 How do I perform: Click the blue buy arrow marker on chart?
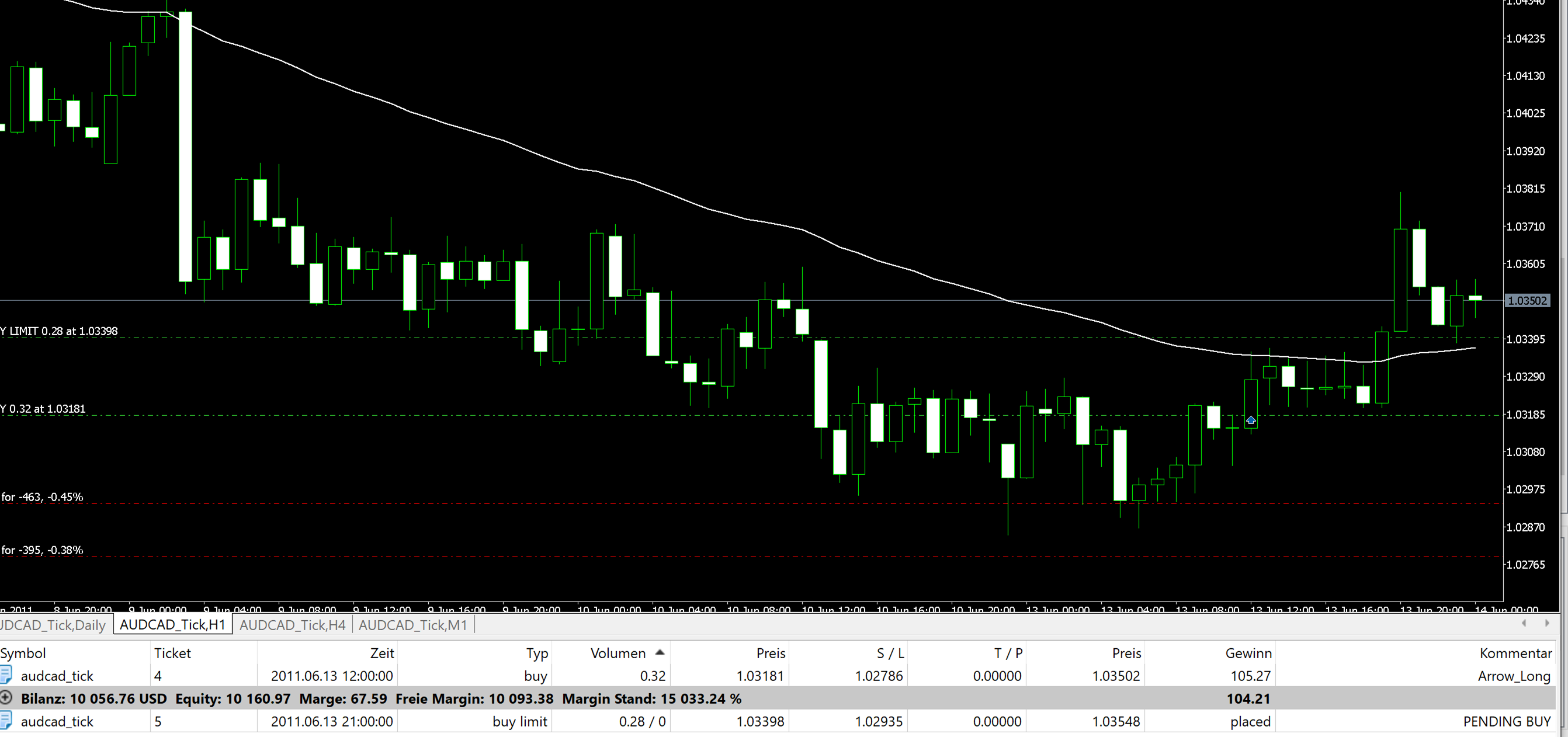click(x=1251, y=420)
